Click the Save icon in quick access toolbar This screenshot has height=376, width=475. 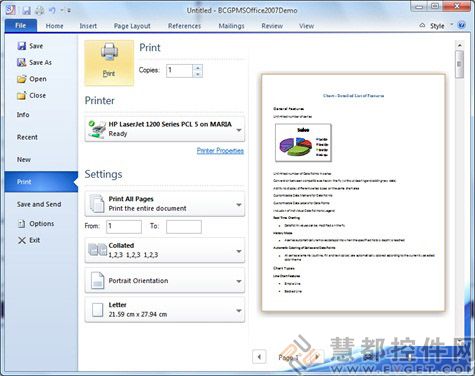pos(27,11)
